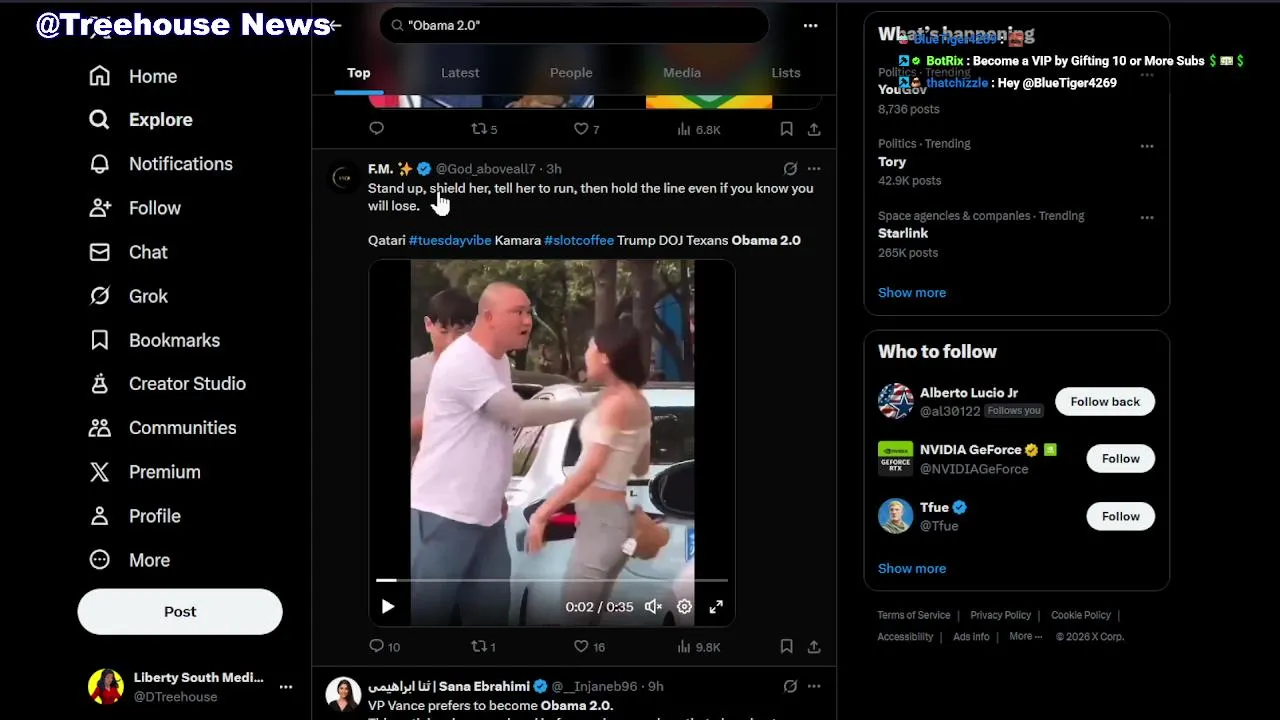Open Premium X icon
Screen dimensions: 1280x720
pos(99,472)
